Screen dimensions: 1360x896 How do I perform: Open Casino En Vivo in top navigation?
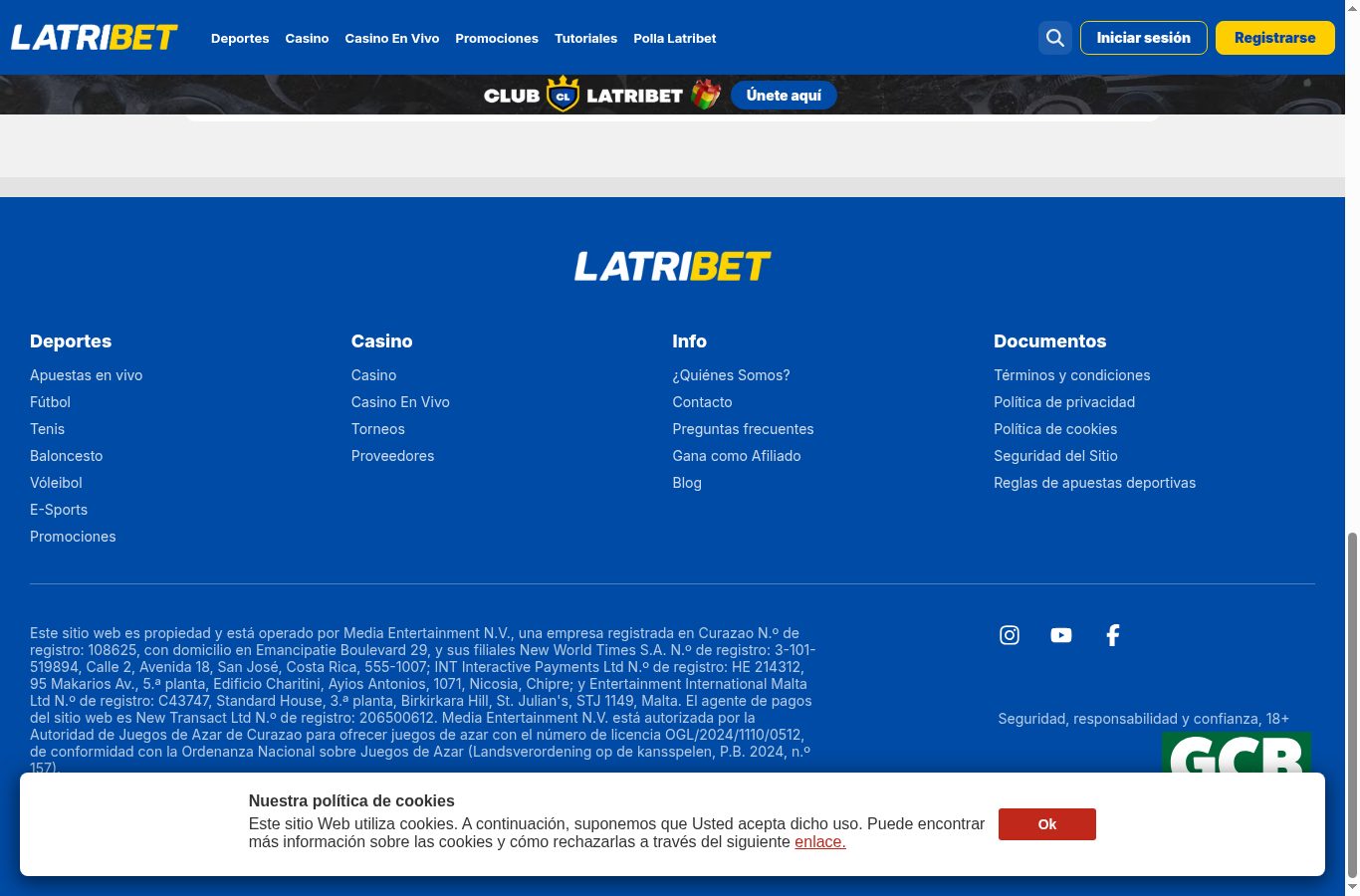pos(392,38)
